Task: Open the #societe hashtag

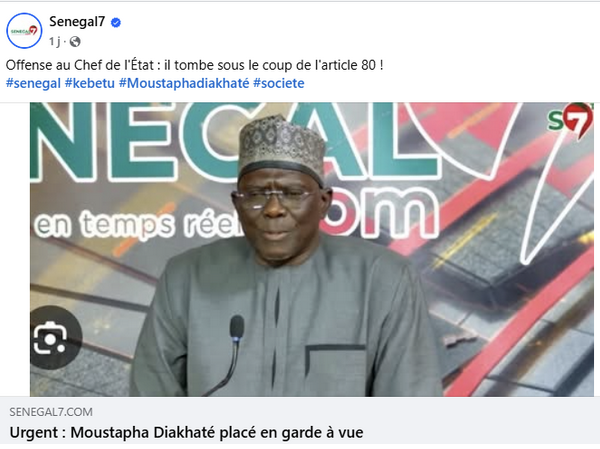Action: (279, 83)
